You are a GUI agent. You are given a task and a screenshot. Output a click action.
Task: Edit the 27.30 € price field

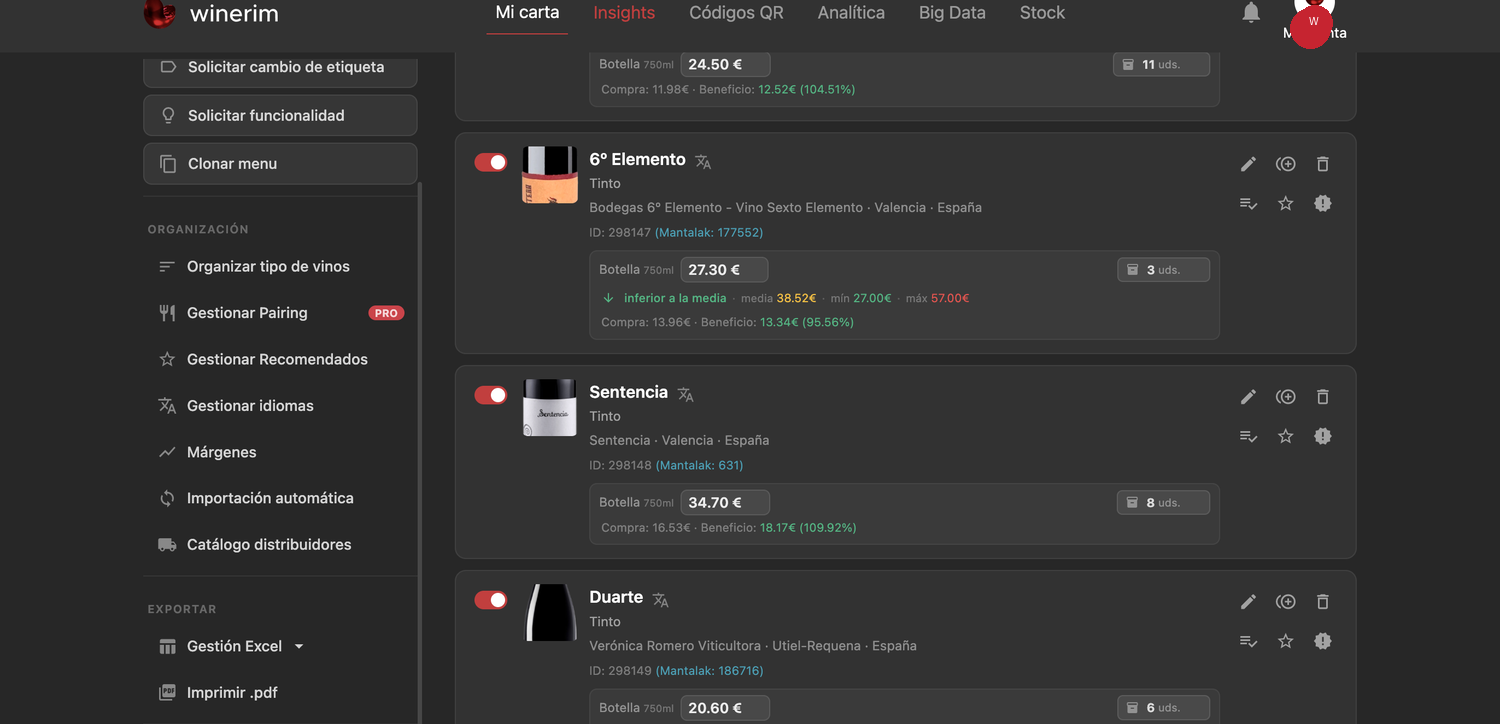pos(724,269)
